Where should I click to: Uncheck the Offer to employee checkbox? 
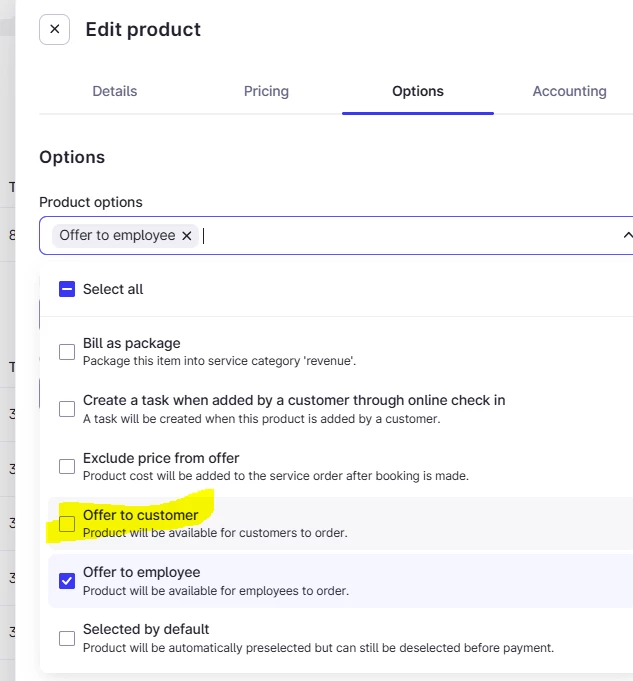(x=67, y=581)
